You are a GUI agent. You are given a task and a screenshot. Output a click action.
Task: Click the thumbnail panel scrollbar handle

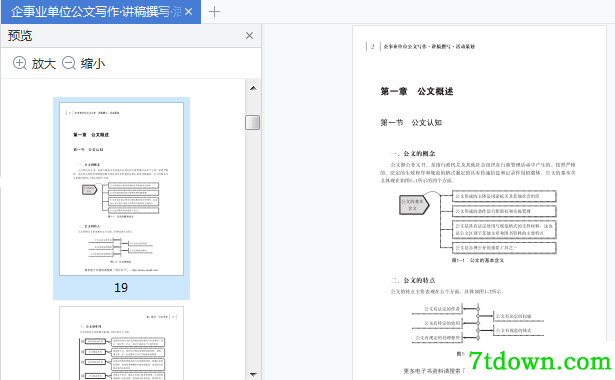pyautogui.click(x=253, y=122)
